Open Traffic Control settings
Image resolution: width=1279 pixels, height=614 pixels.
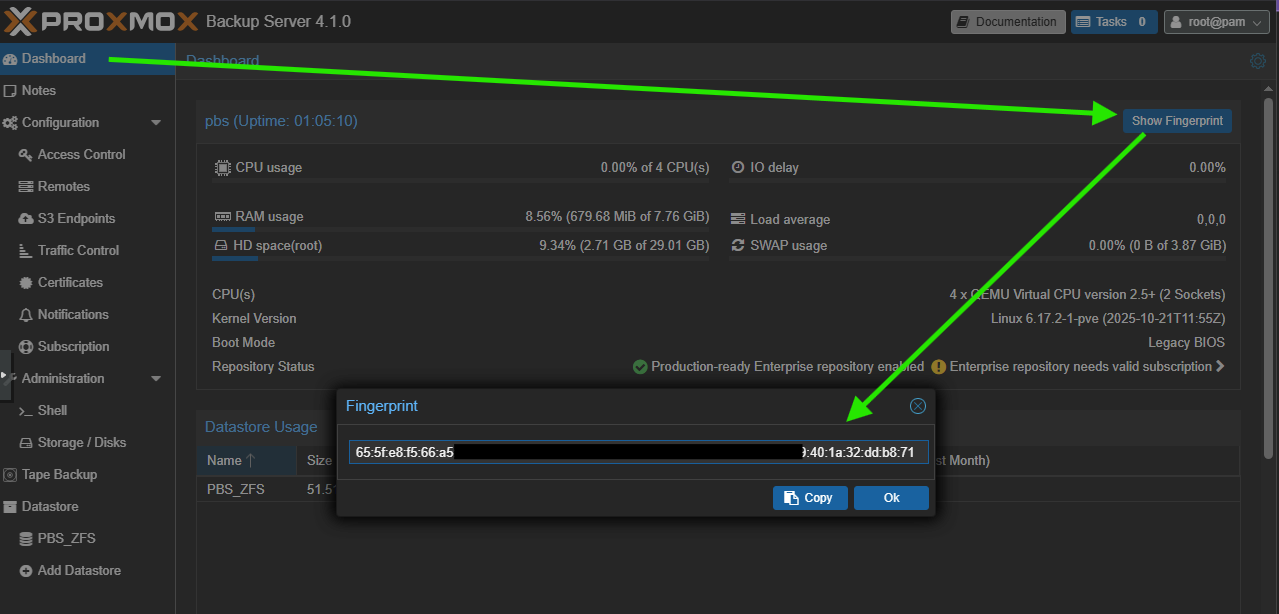point(78,250)
